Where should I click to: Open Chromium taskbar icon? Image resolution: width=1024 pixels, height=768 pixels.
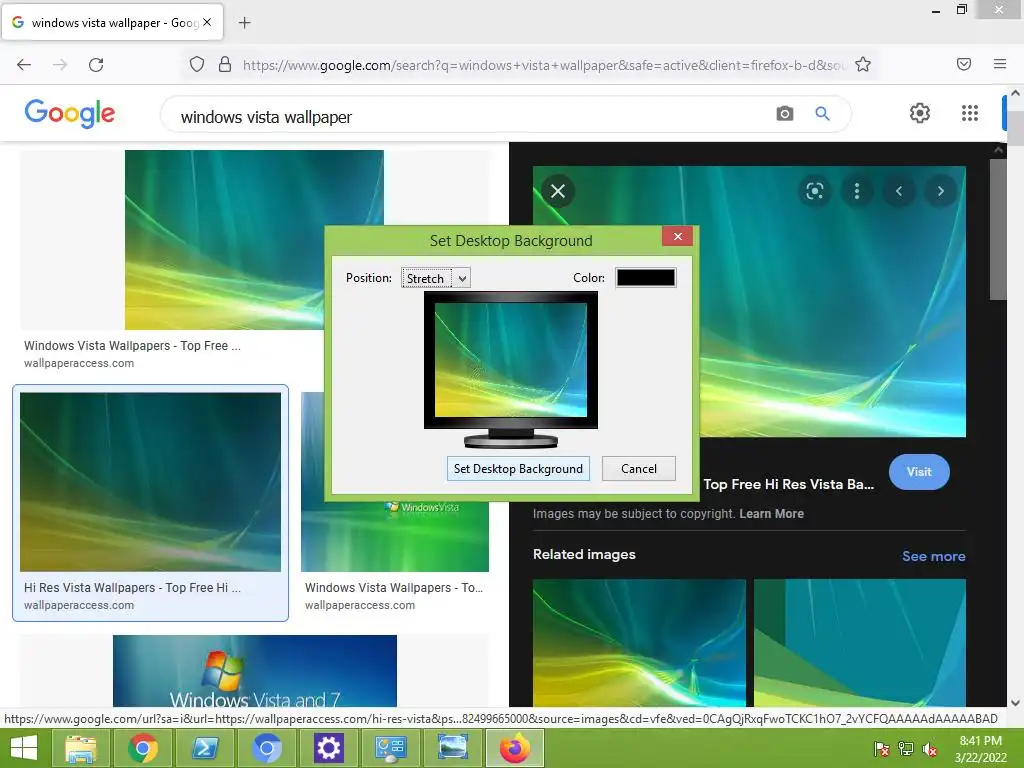click(x=266, y=748)
